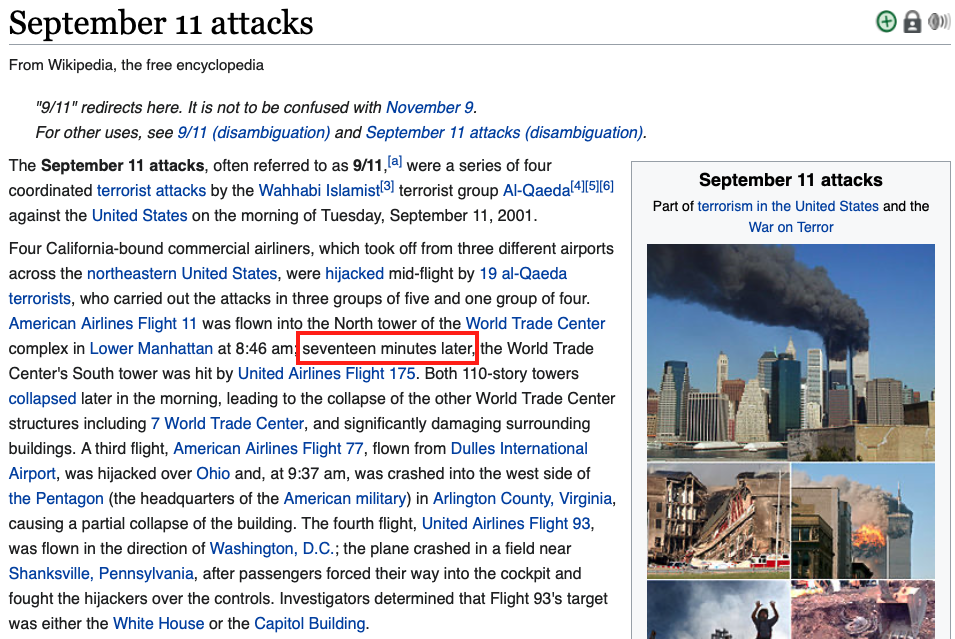Follow the hijacked link
Screen dimensions: 955x639
(x=354, y=274)
